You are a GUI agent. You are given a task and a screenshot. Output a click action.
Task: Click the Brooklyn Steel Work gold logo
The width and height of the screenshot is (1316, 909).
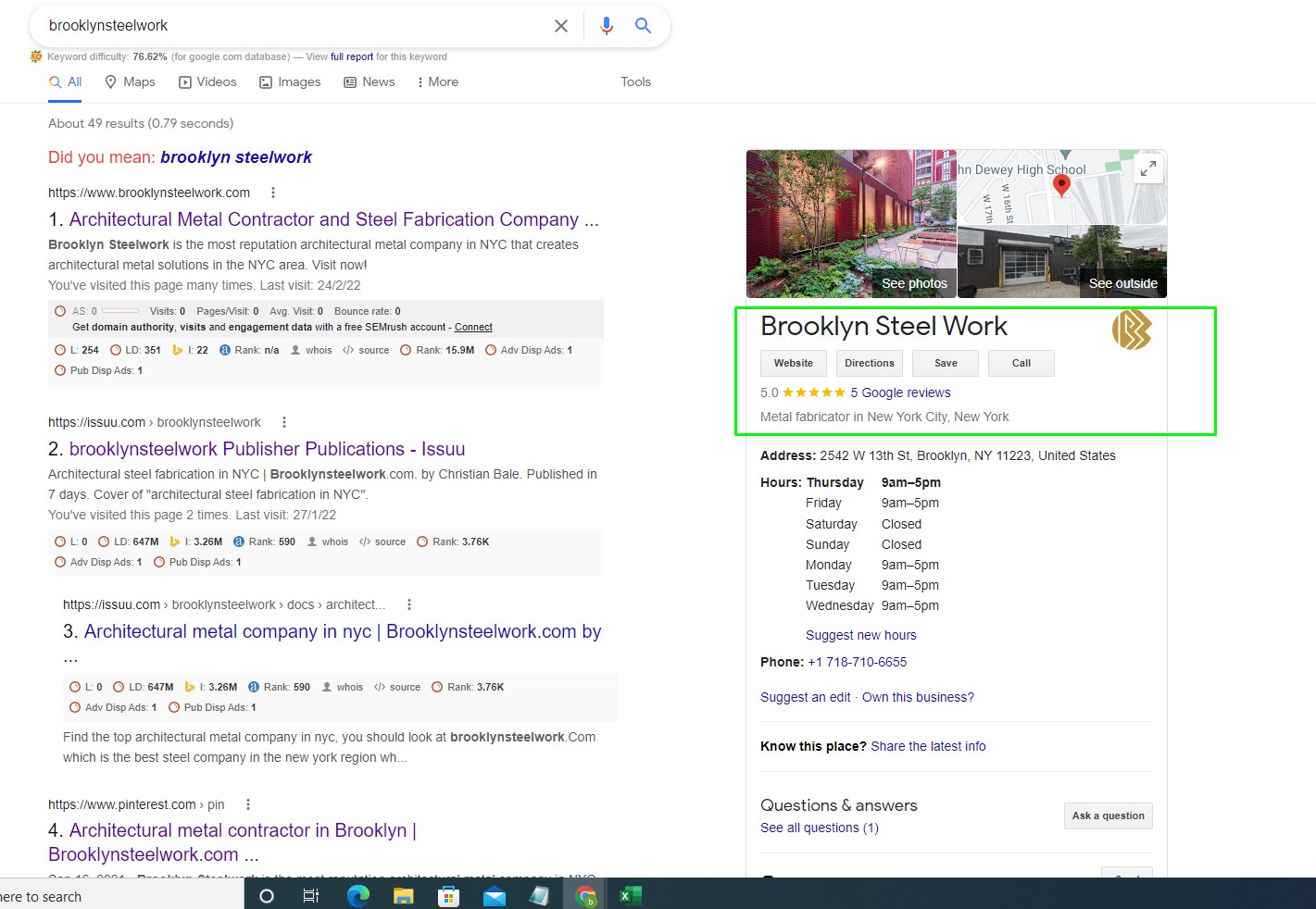(1132, 330)
